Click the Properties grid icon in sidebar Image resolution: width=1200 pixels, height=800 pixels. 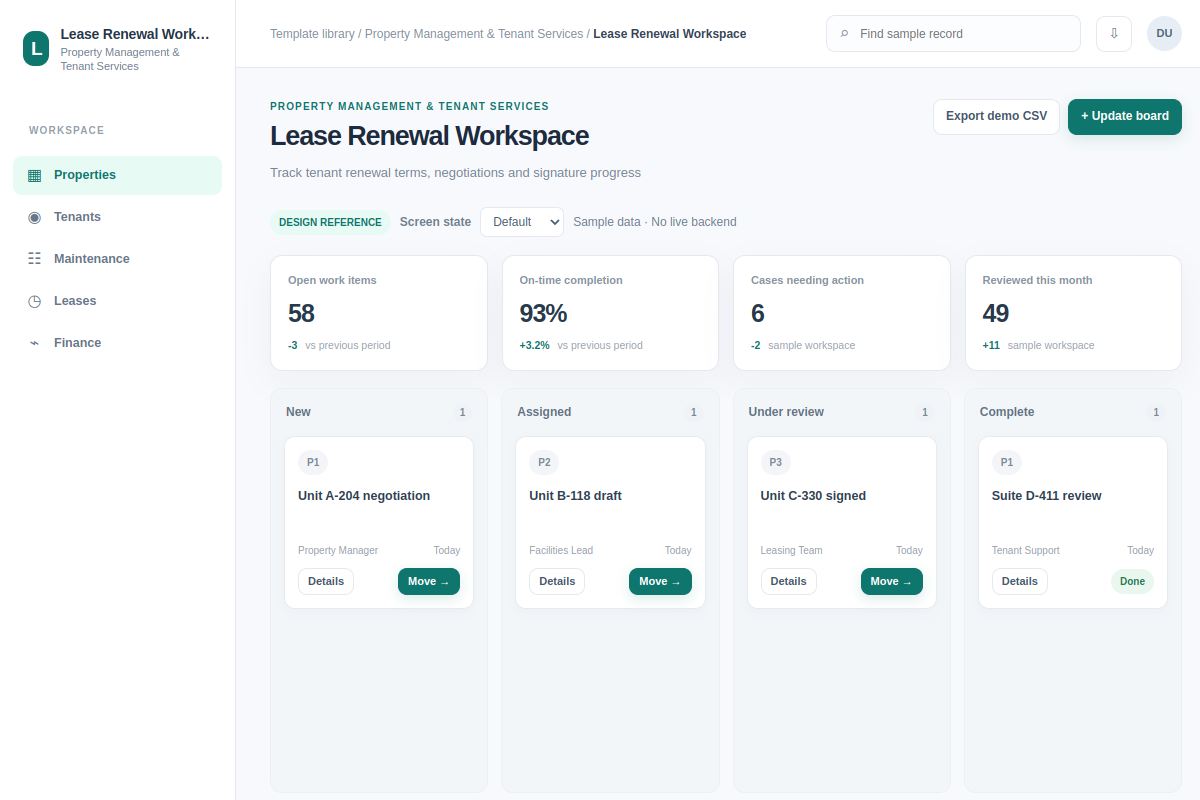click(35, 175)
